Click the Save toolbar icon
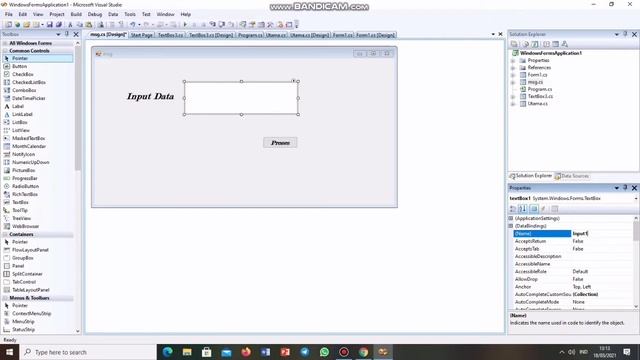This screenshot has width=640, height=360. point(50,24)
